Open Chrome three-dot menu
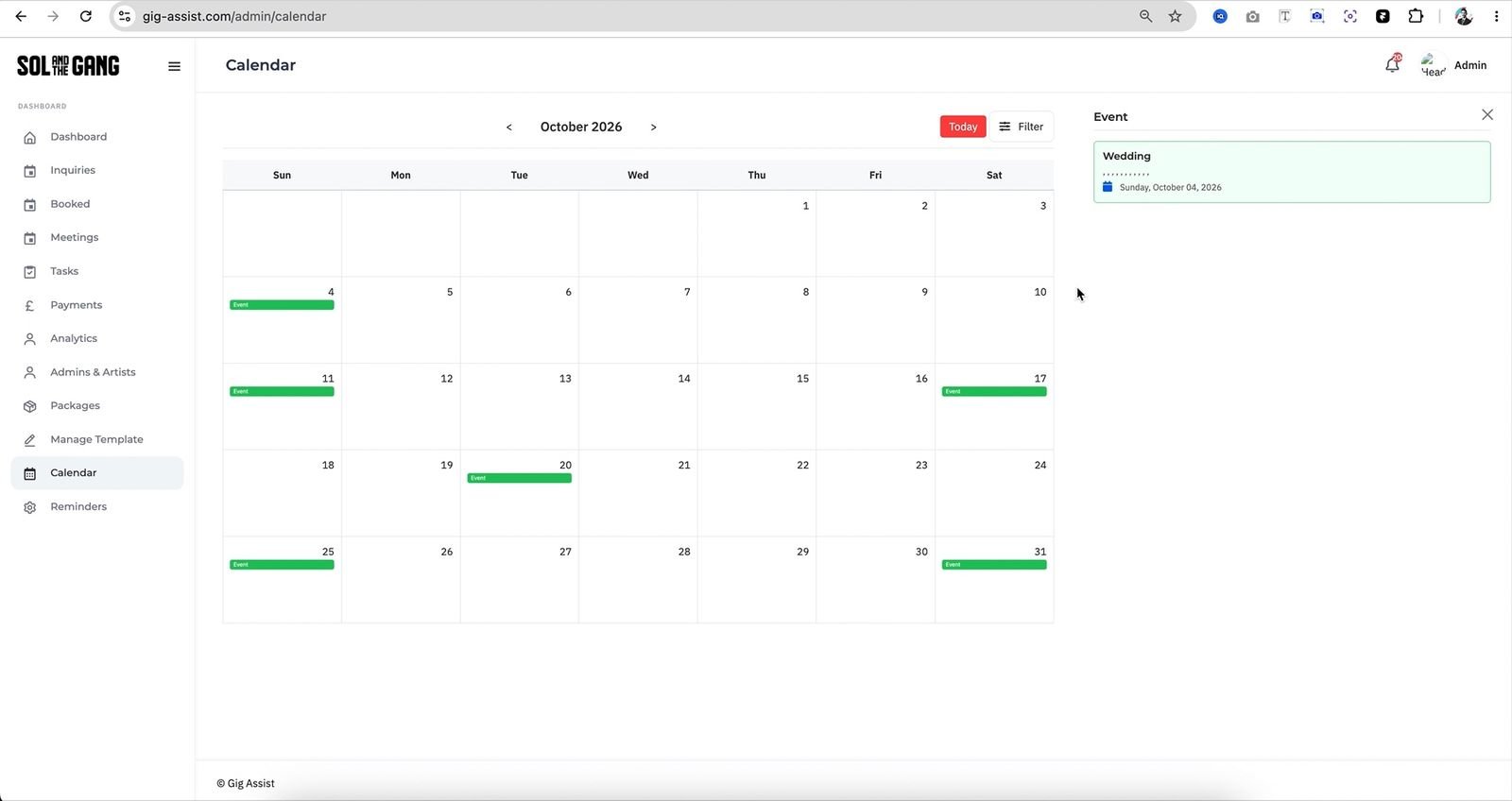This screenshot has height=801, width=1512. pos(1496,16)
